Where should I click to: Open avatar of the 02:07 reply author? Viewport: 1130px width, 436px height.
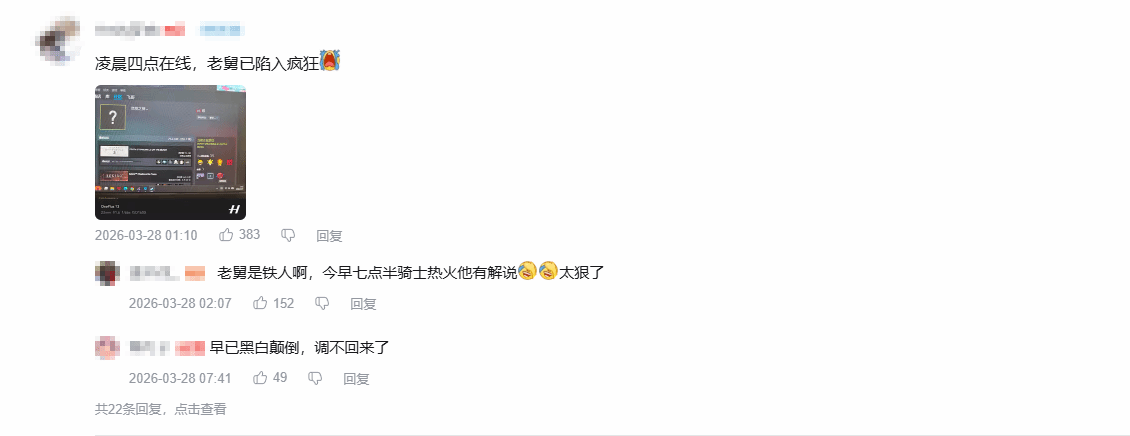click(107, 273)
